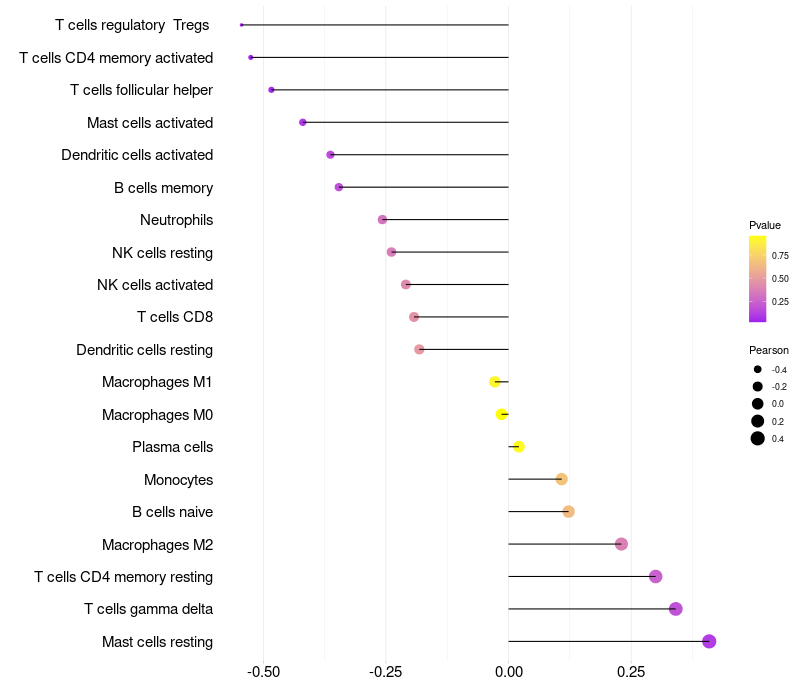Select the Macrophages M2 data point
The width and height of the screenshot is (800, 700).
click(621, 544)
